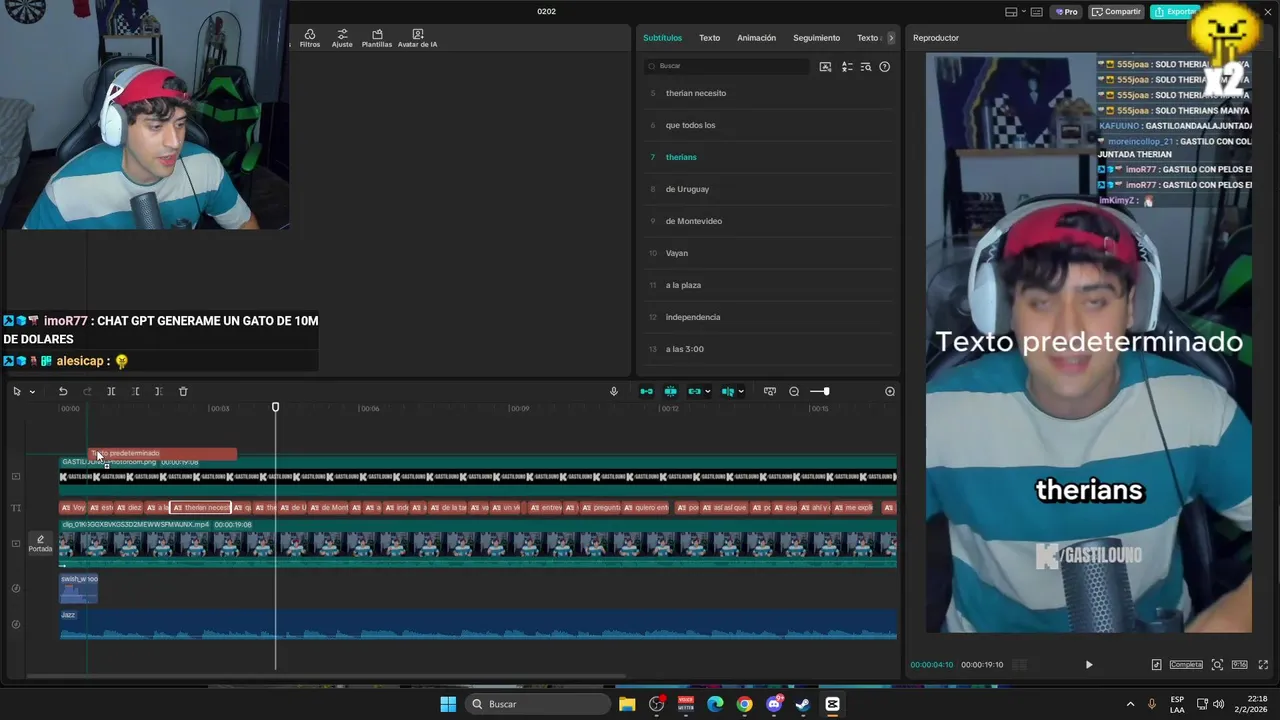Open the linkage dropdown arrow
The width and height of the screenshot is (1280, 720).
[708, 392]
